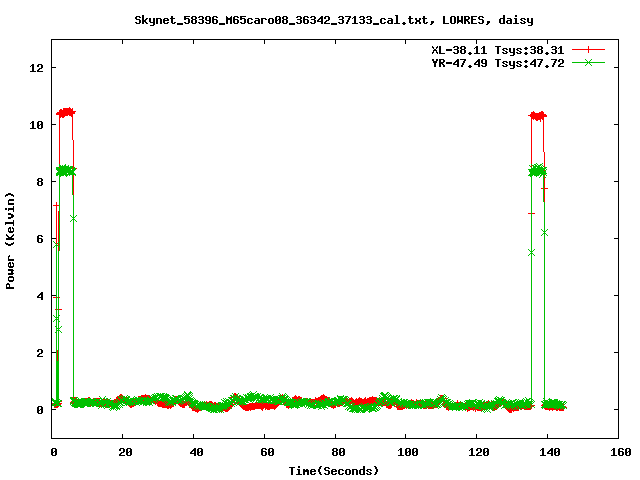Click the x-axis tick label 20

tap(125, 452)
